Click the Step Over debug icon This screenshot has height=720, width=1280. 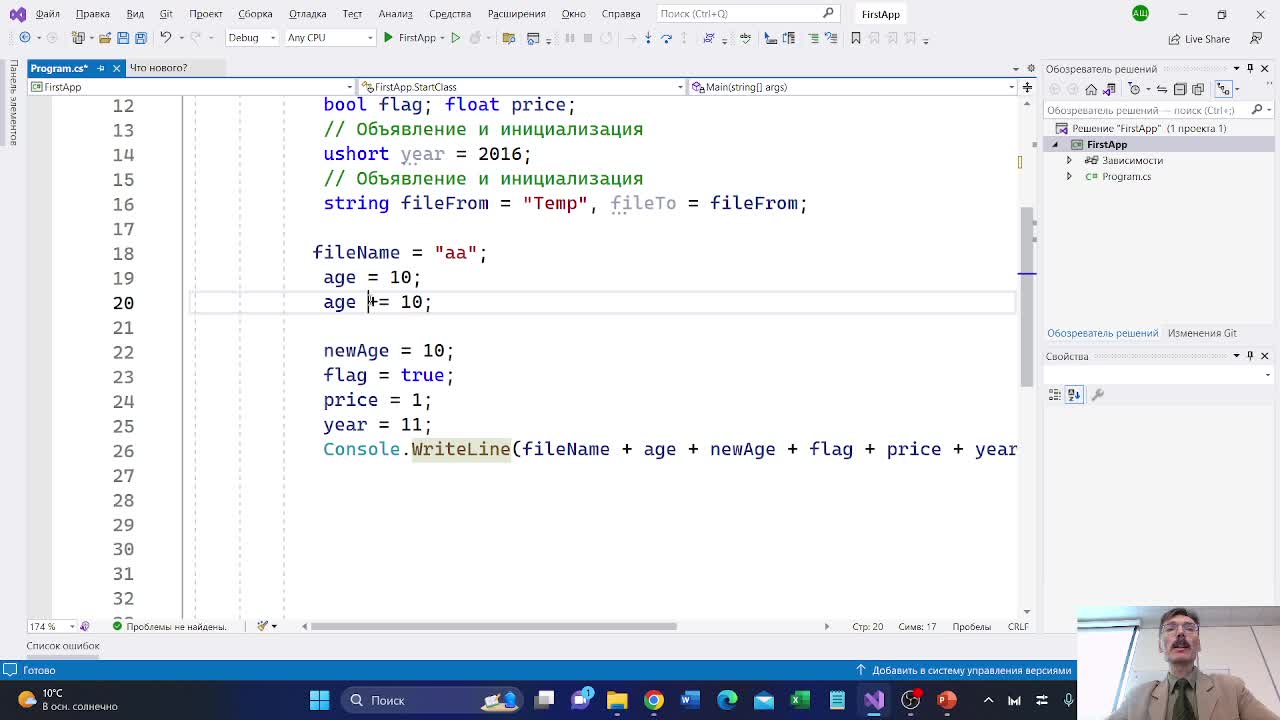[x=666, y=38]
